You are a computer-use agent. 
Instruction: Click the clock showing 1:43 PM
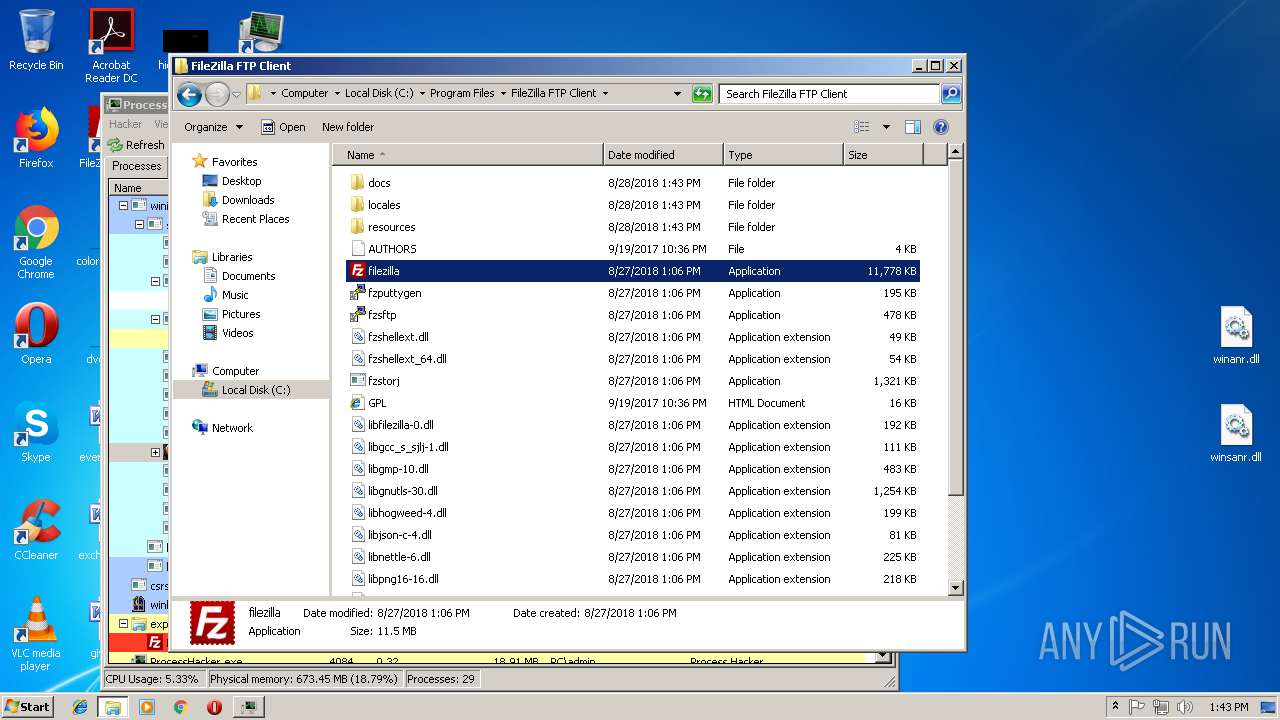coord(1228,706)
